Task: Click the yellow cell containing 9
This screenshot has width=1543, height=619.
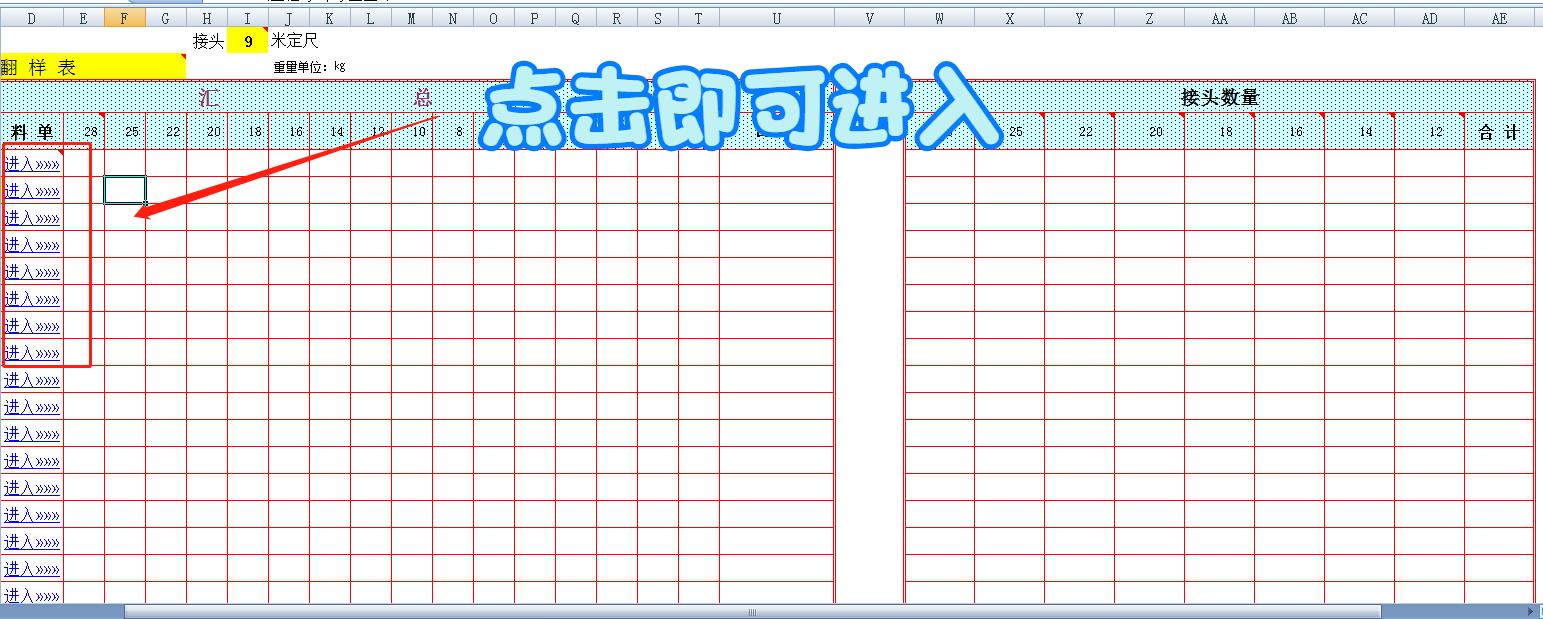Action: [x=247, y=42]
